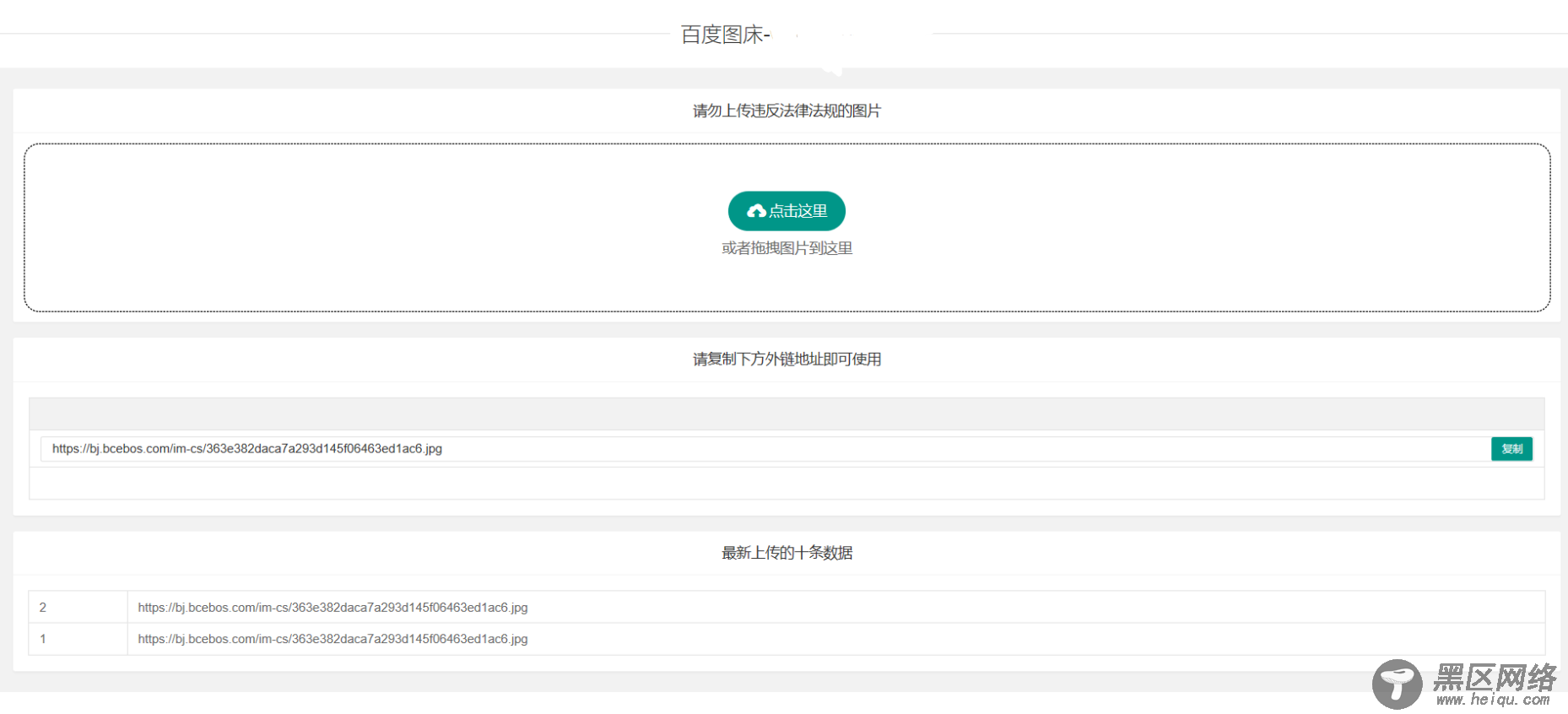Click the 复制 copy button
Image resolution: width=1568 pixels, height=714 pixels.
tap(1511, 449)
